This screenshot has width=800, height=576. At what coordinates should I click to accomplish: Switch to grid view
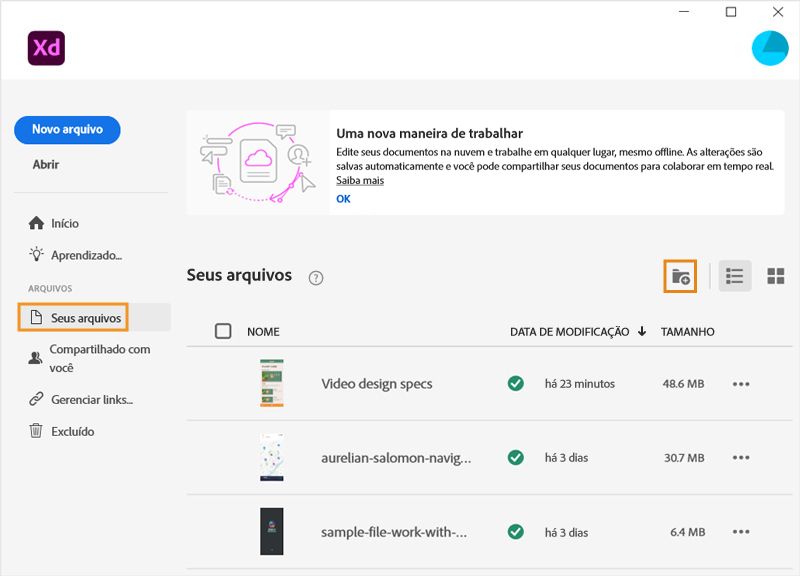tap(775, 276)
